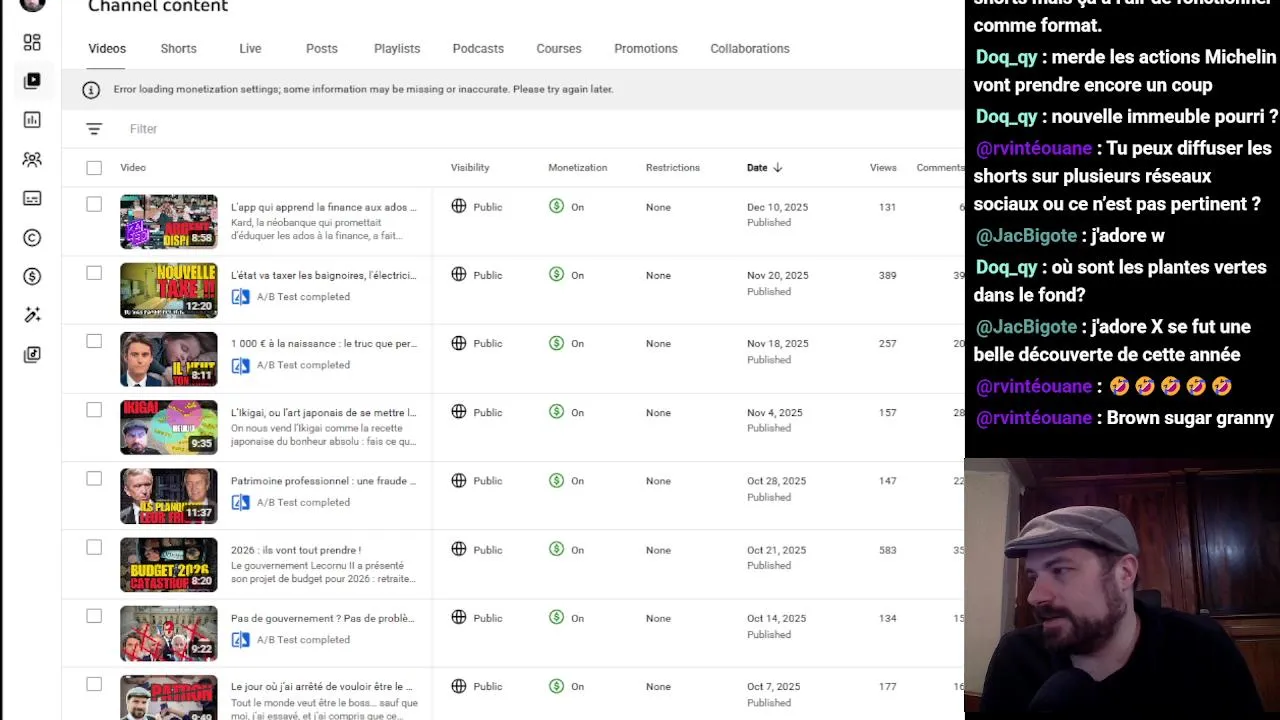The image size is (1280, 720).
Task: Open the "1 000 € à la naissance" video title
Action: 323,344
